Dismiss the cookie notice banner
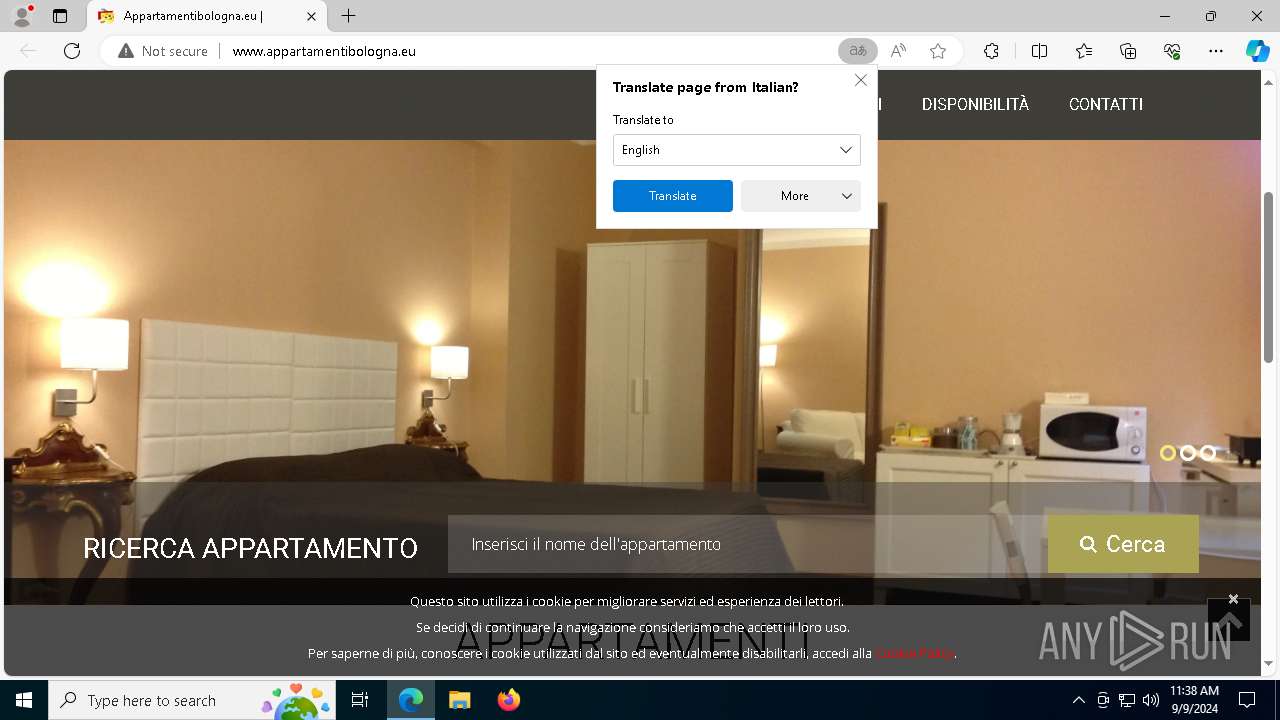Screen dimensions: 1280x720 tap(1233, 599)
